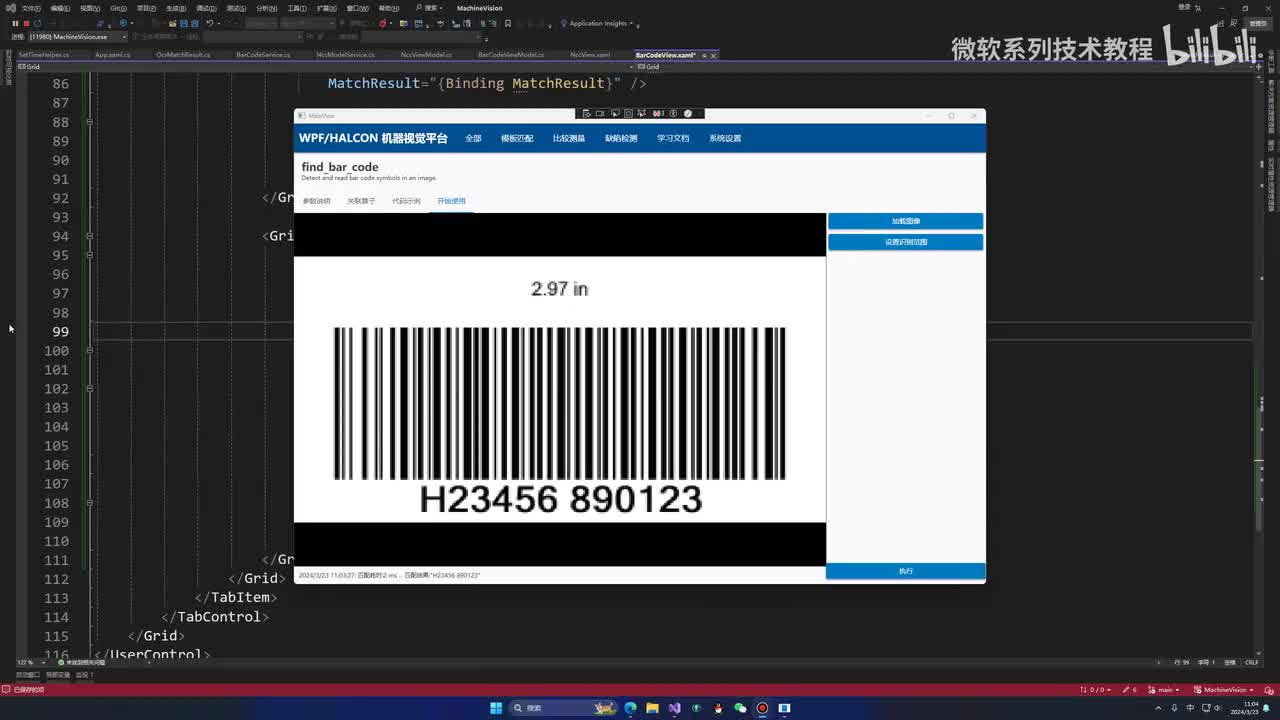Undo the last edit in toolbar
Image resolution: width=1280 pixels, height=720 pixels.
coord(210,23)
